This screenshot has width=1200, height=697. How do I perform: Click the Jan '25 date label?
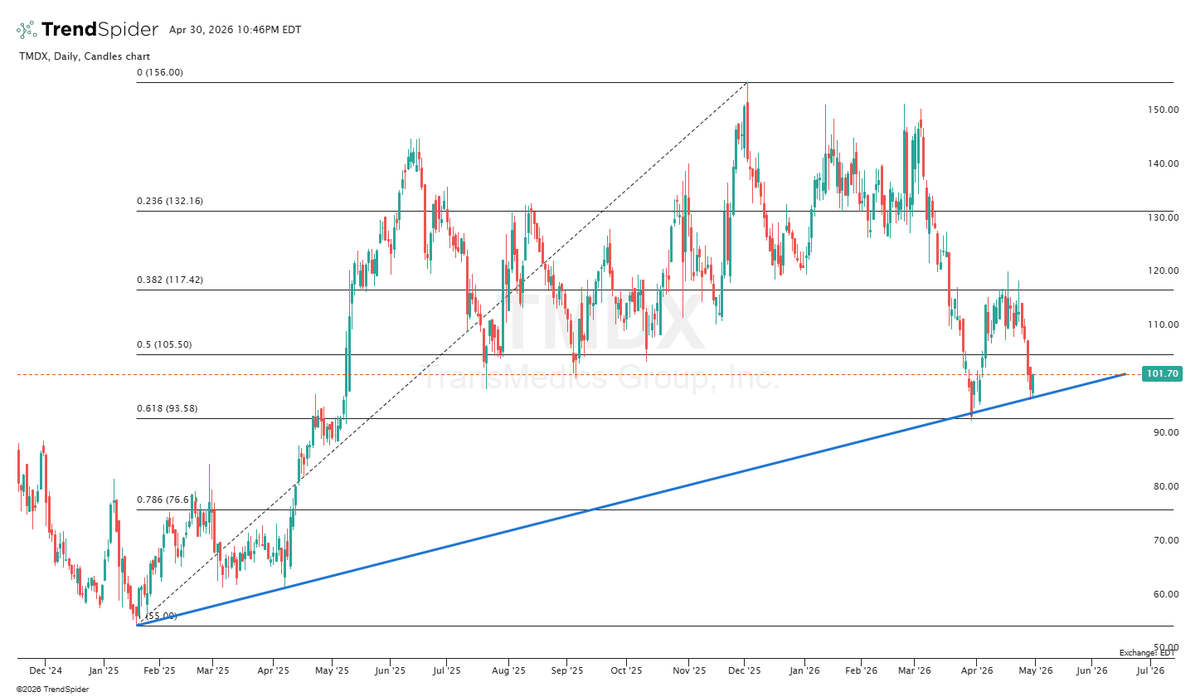tap(103, 672)
